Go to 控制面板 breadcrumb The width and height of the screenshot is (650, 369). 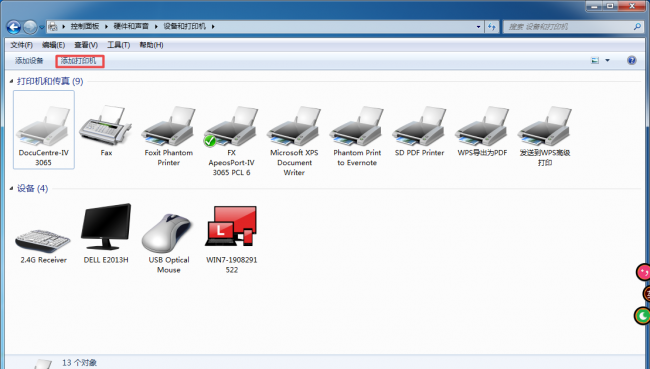click(85, 27)
